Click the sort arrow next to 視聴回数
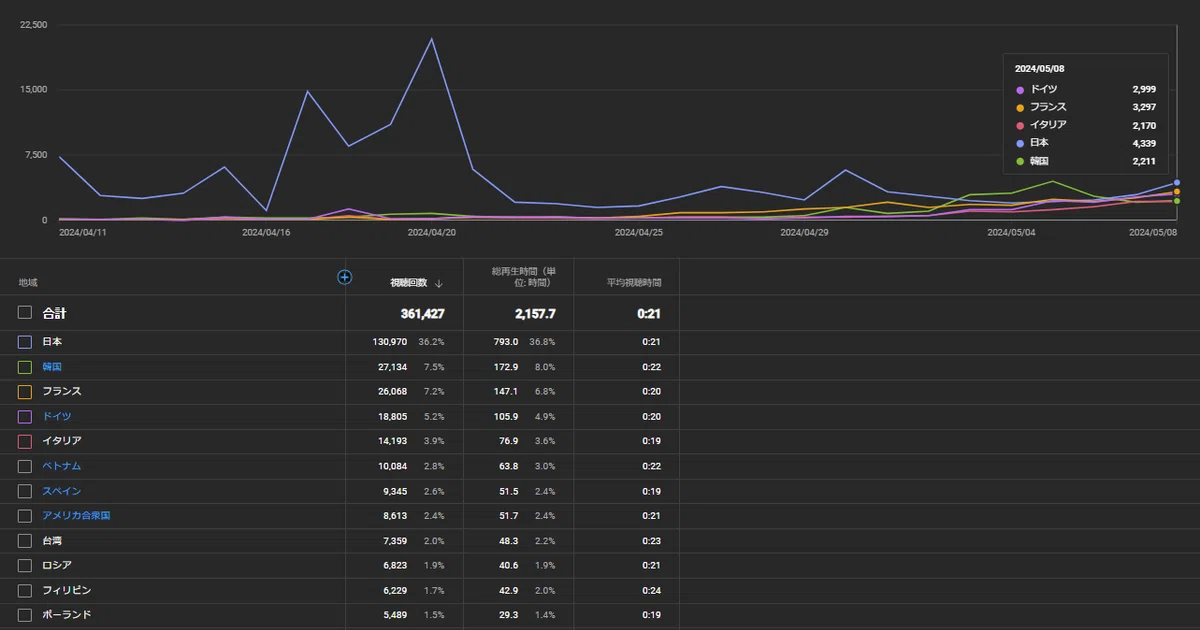 [439, 283]
